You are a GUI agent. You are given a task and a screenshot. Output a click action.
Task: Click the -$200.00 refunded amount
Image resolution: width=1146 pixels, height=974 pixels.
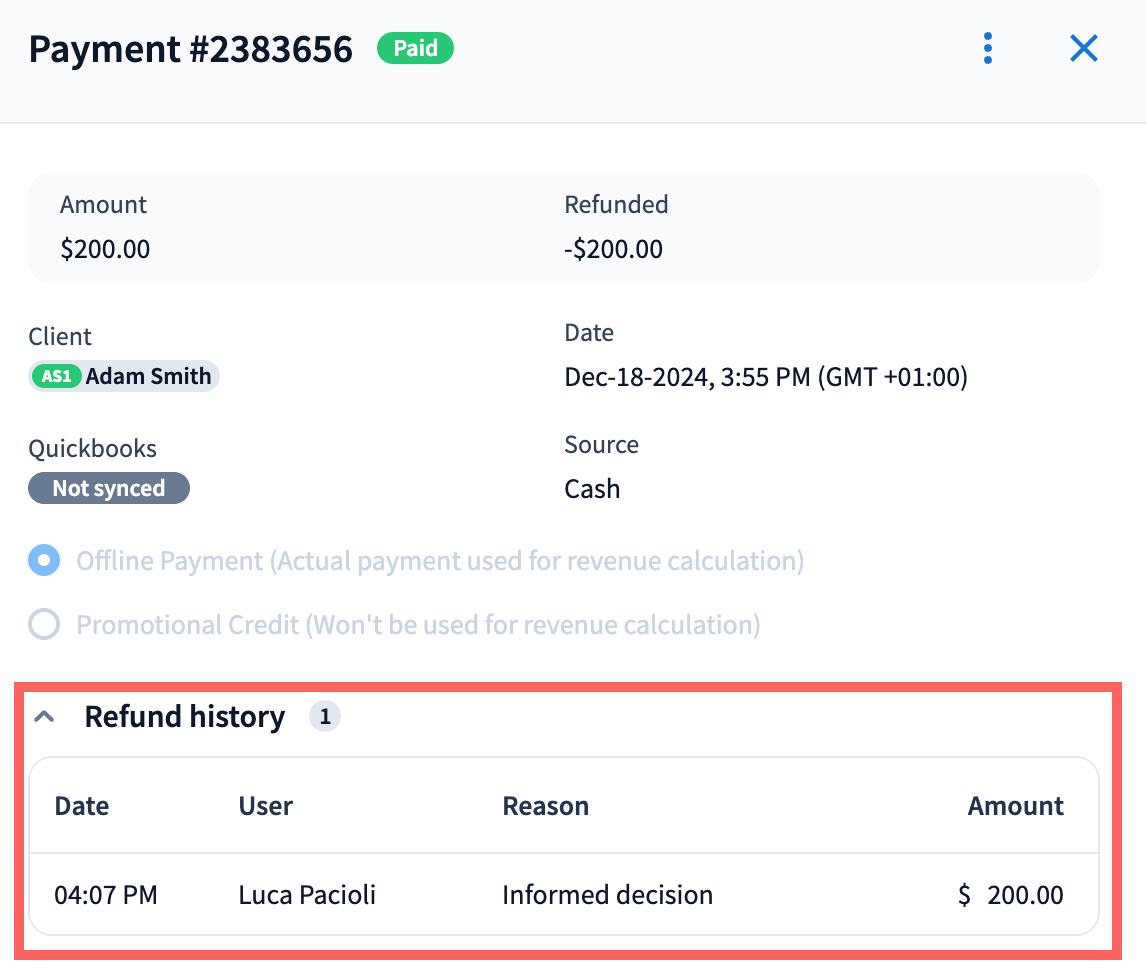pos(613,249)
